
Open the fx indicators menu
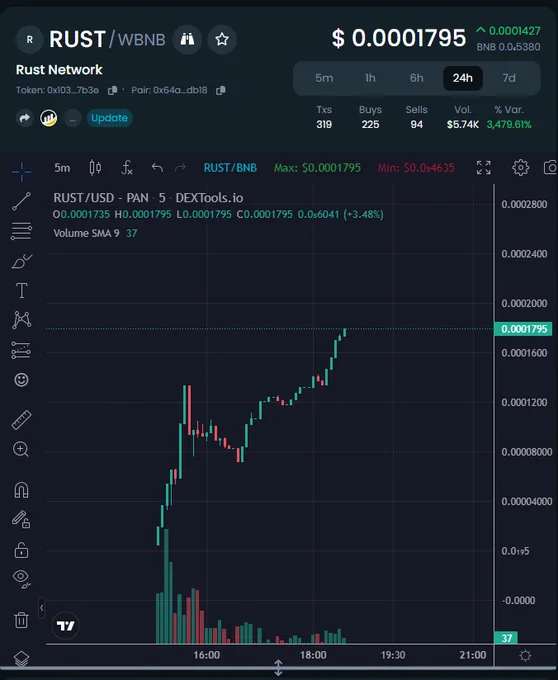coord(127,168)
